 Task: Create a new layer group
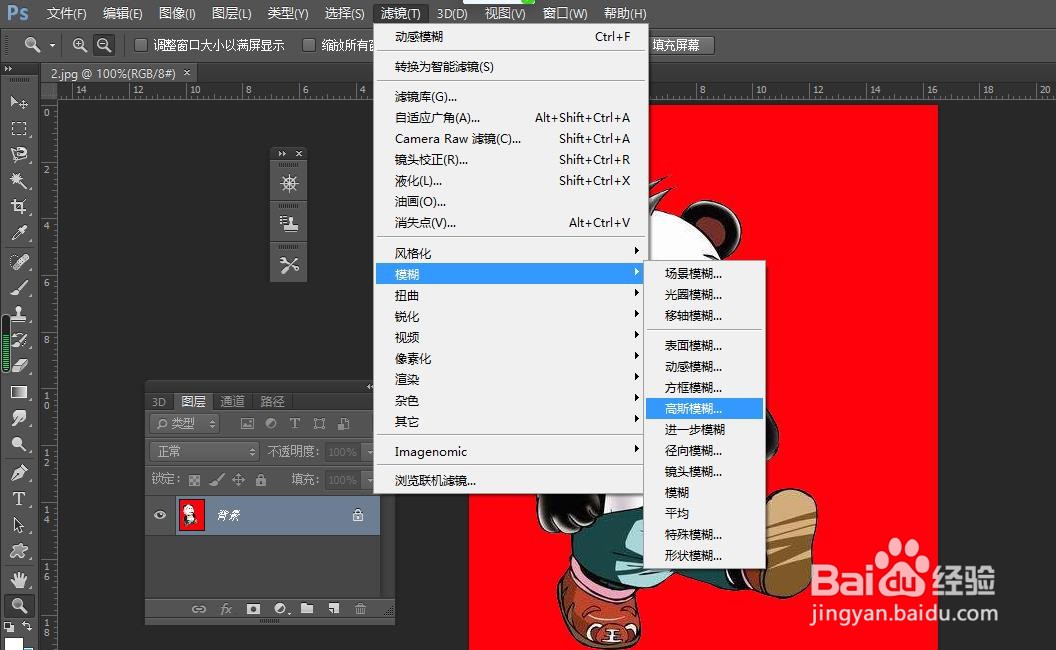[x=307, y=609]
